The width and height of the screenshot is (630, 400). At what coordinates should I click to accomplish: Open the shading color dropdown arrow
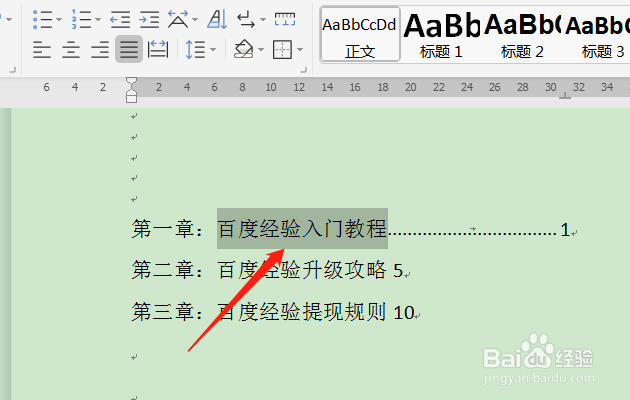(x=261, y=50)
